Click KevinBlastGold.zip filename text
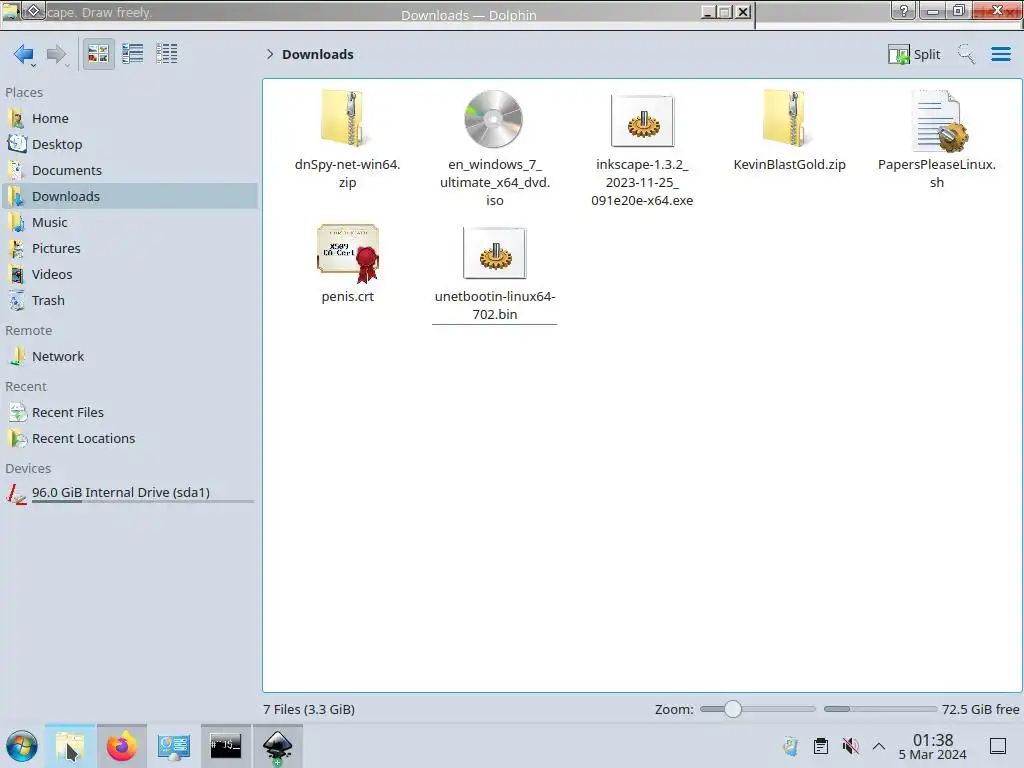This screenshot has height=768, width=1024. coord(790,165)
